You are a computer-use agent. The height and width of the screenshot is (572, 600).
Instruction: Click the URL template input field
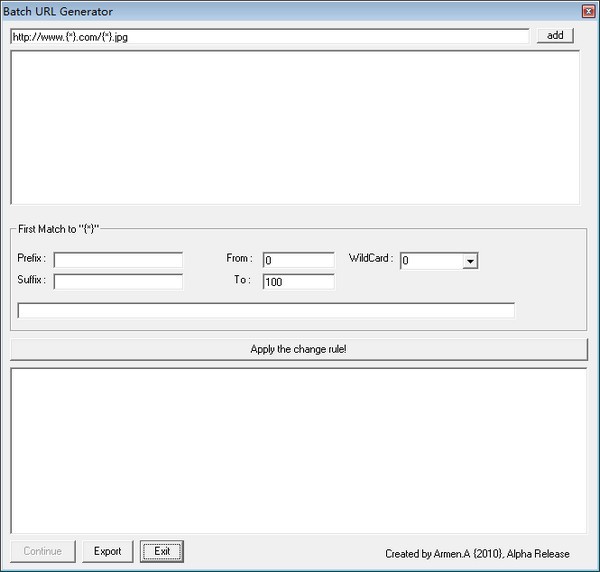click(x=268, y=36)
